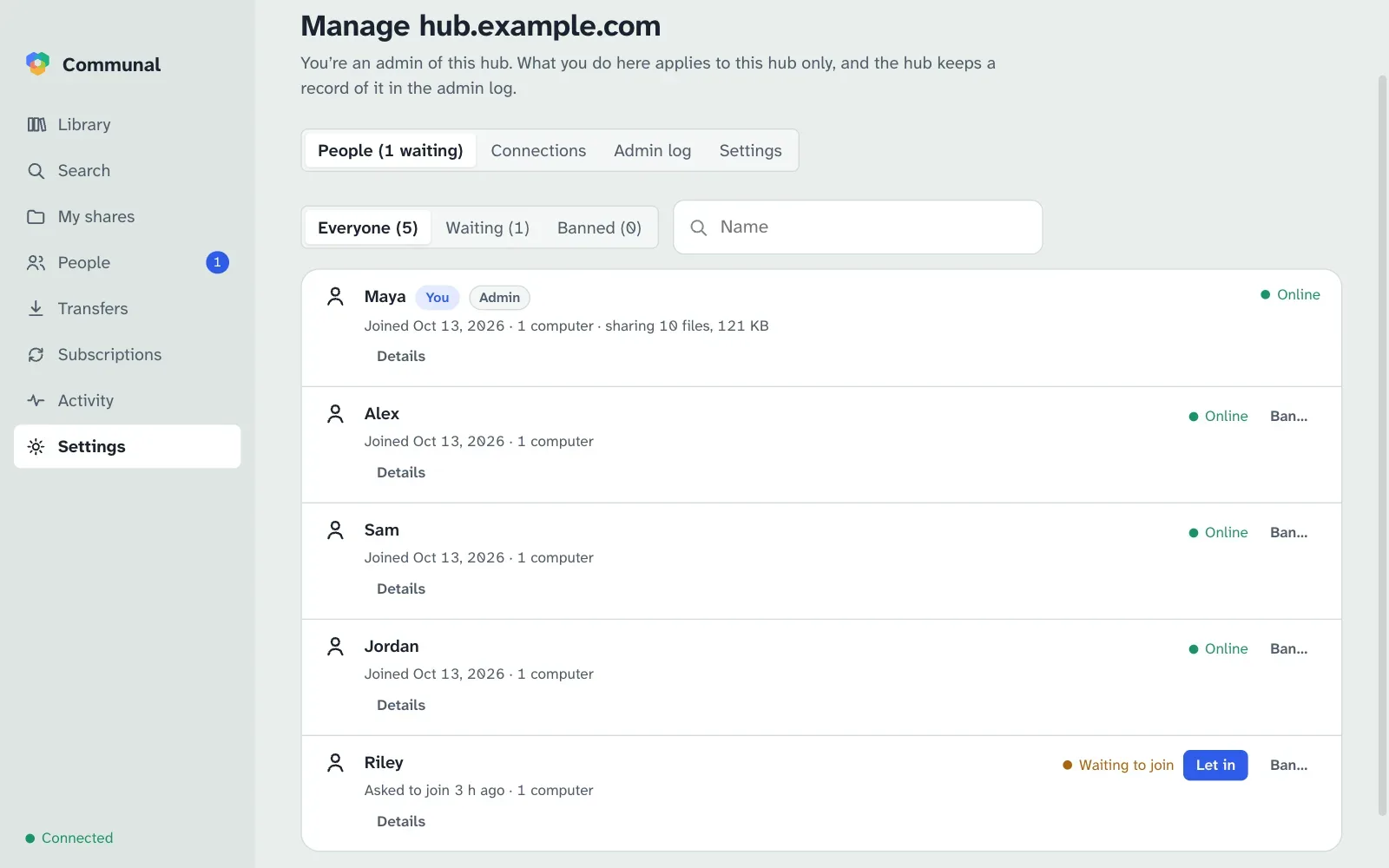
Task: Focus the Name search field
Action: (x=858, y=227)
